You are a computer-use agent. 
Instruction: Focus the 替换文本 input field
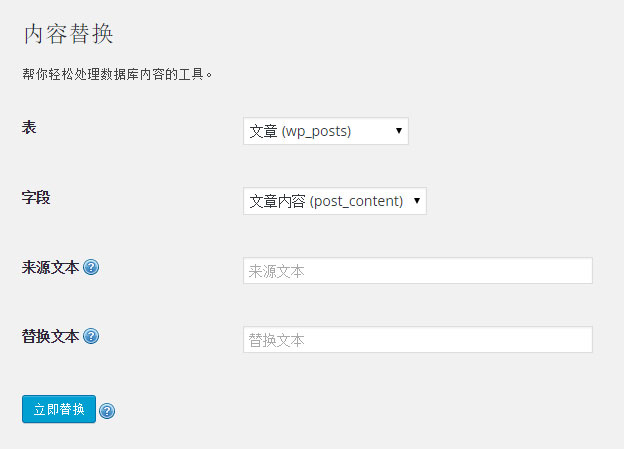tap(418, 340)
